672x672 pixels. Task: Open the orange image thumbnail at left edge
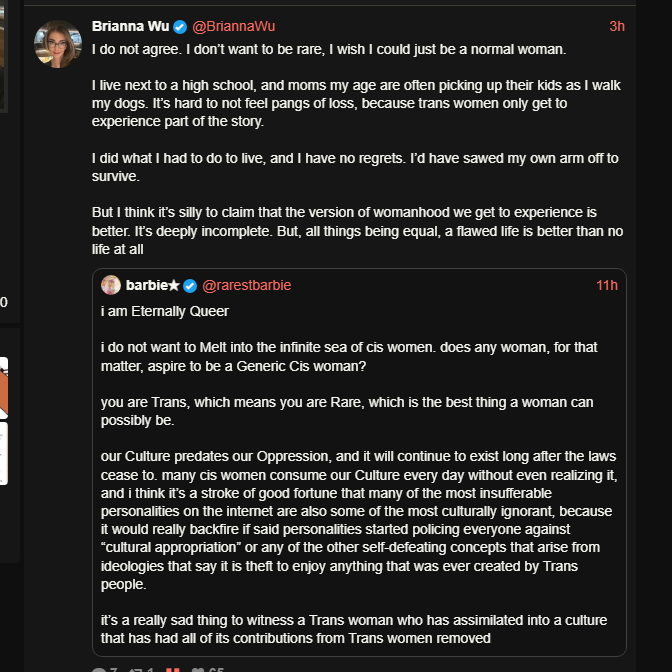click(4, 388)
